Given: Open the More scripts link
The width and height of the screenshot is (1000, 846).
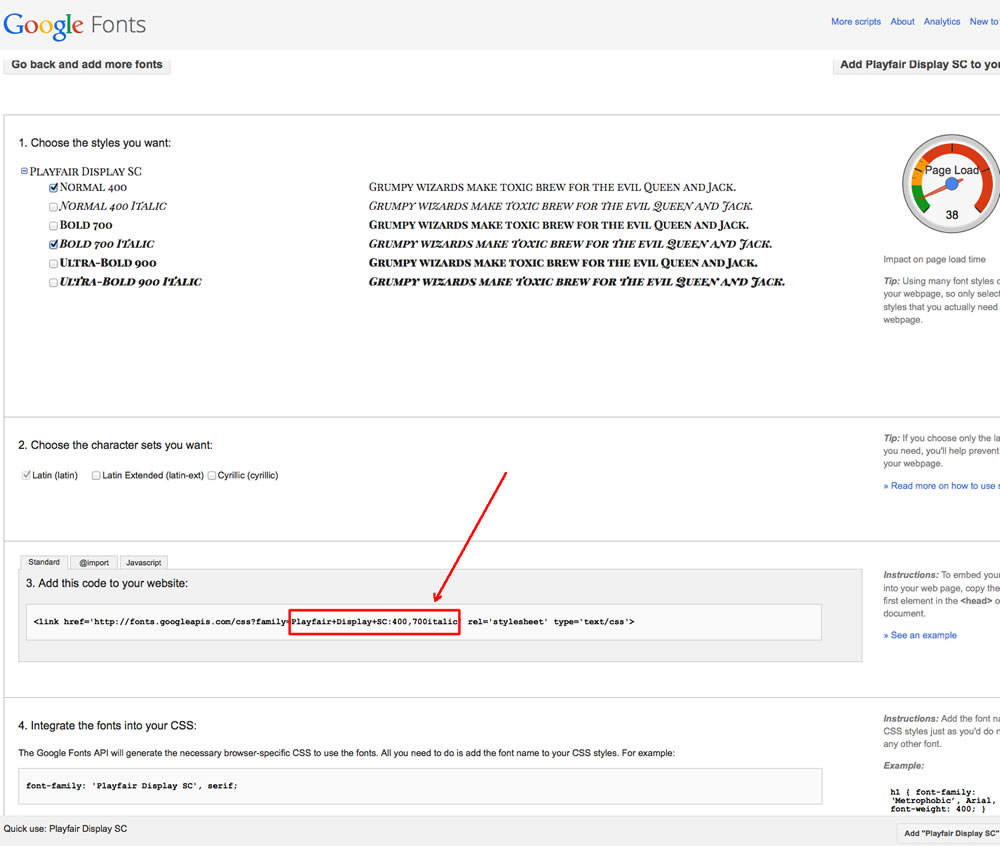Looking at the screenshot, I should [855, 22].
